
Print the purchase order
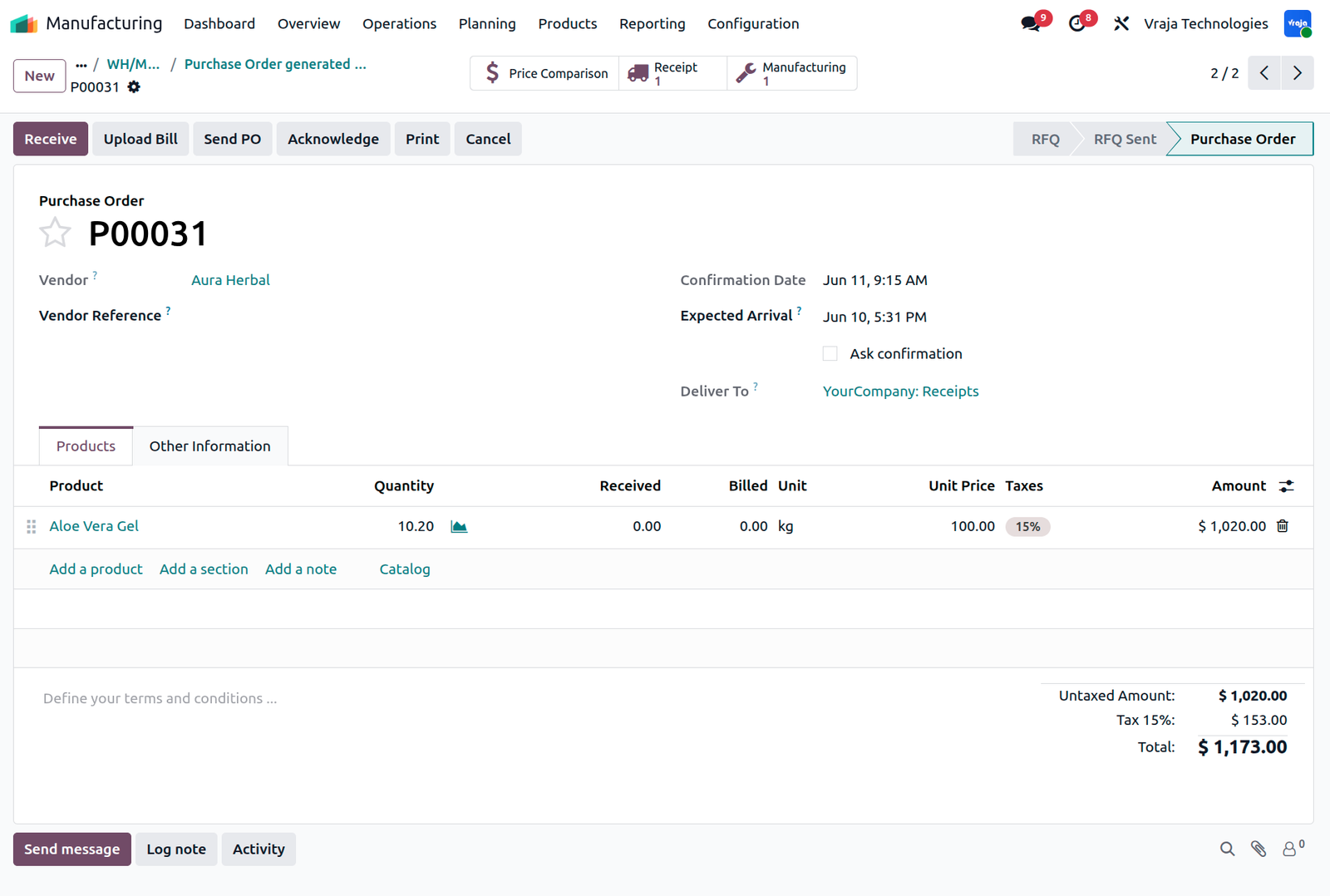point(422,139)
